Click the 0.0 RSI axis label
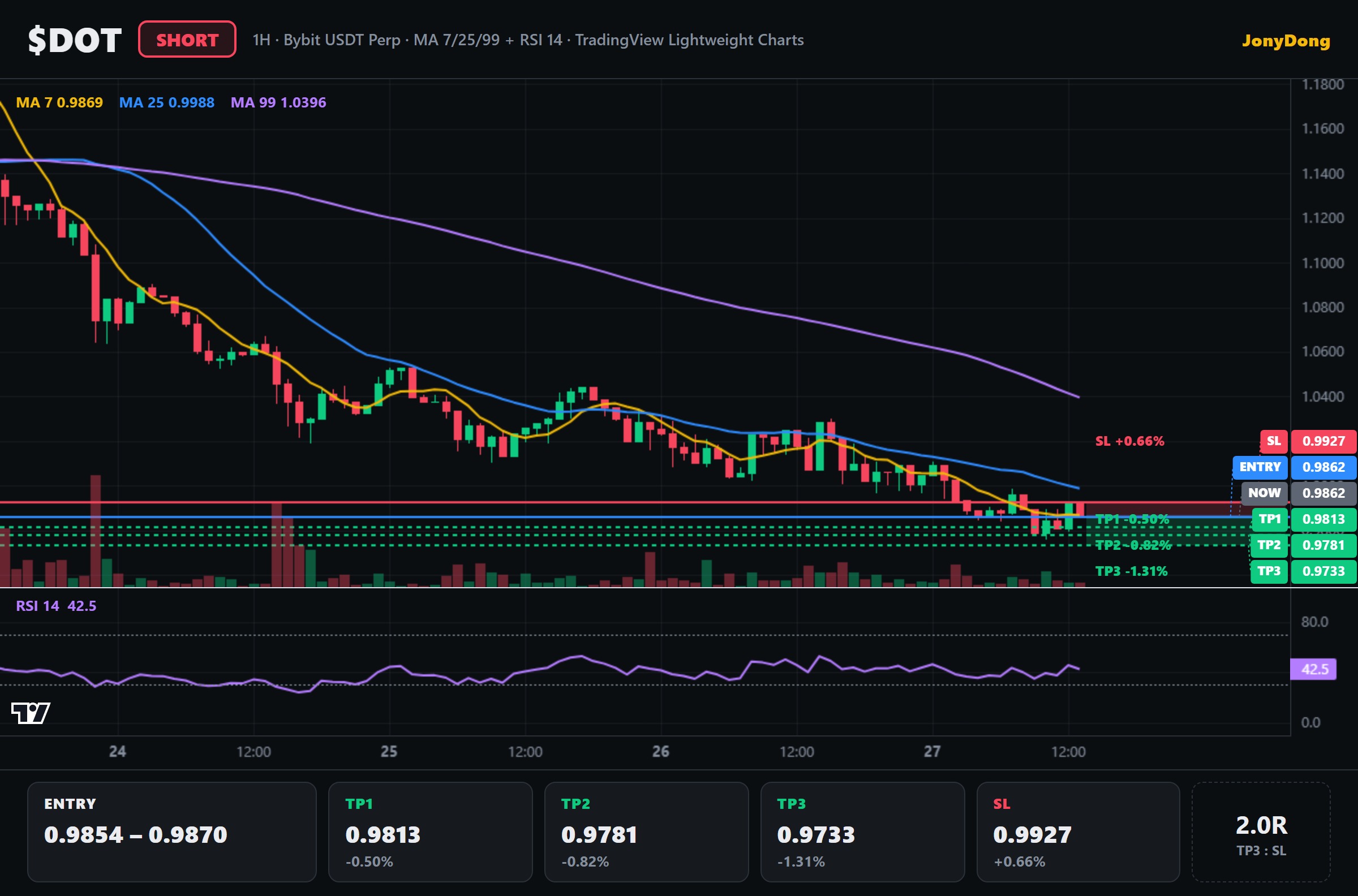Viewport: 1358px width, 896px height. tap(1310, 722)
